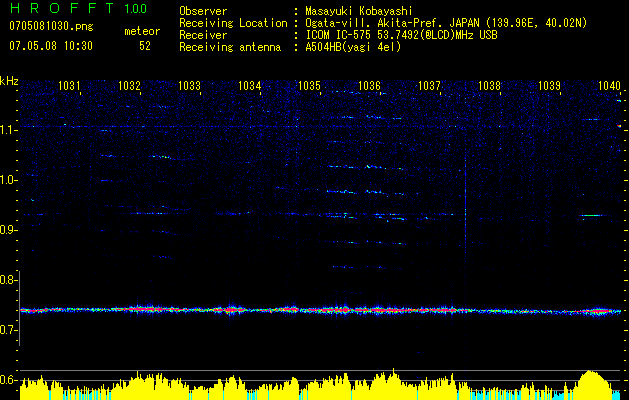Click the 1034 time marker
This screenshot has height=400, width=629.
tap(250, 85)
